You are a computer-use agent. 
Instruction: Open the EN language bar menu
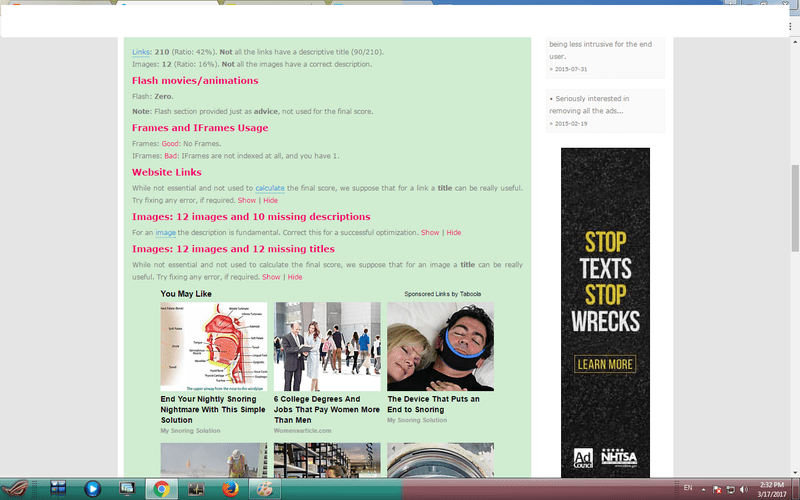[687, 488]
